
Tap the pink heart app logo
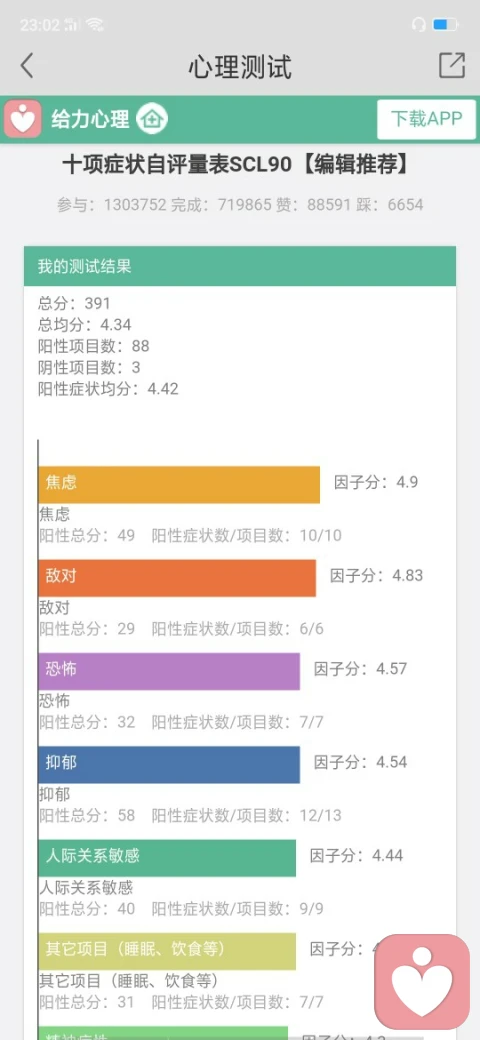(x=23, y=119)
